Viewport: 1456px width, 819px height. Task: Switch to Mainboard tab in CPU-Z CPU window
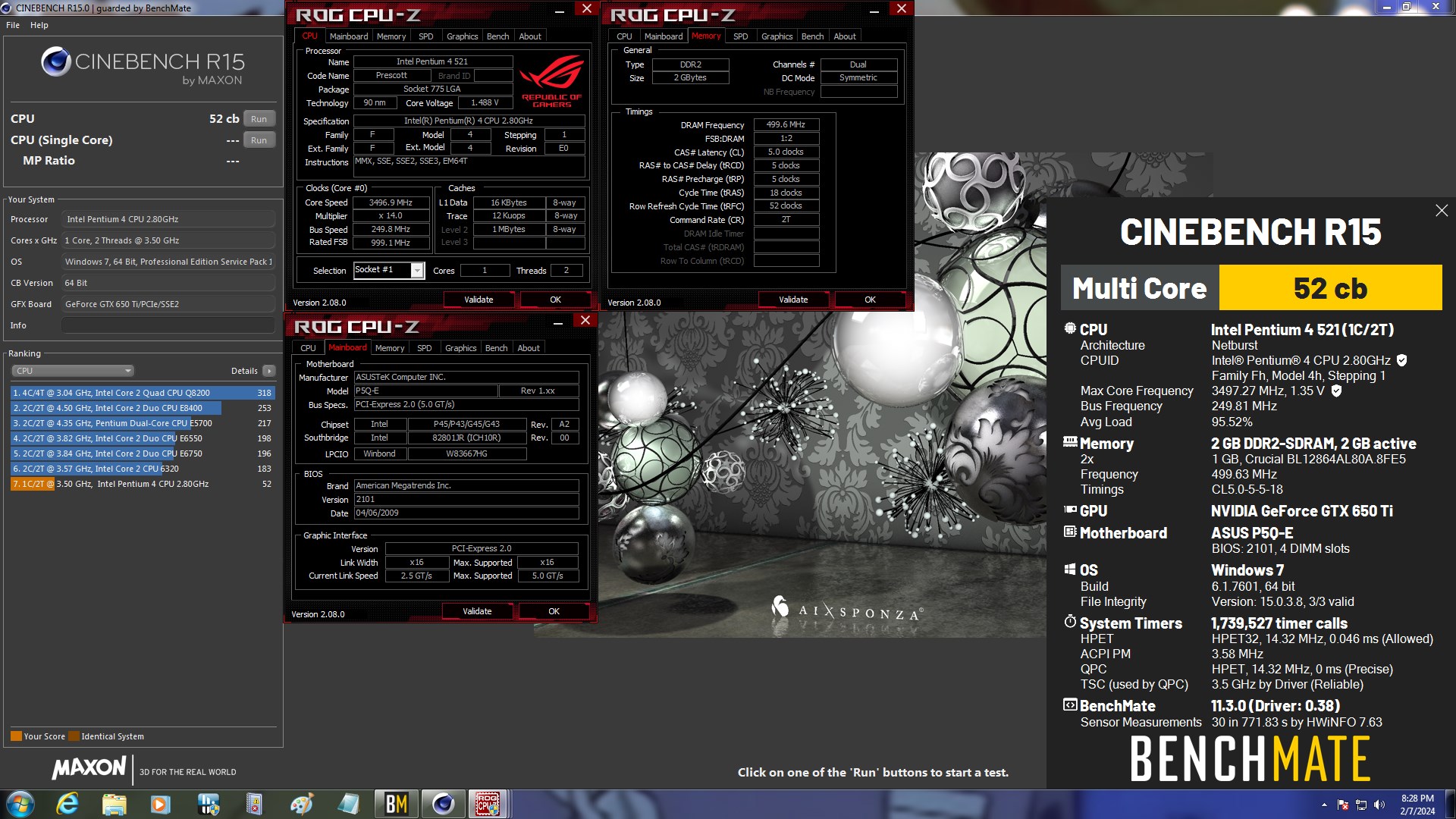click(349, 36)
